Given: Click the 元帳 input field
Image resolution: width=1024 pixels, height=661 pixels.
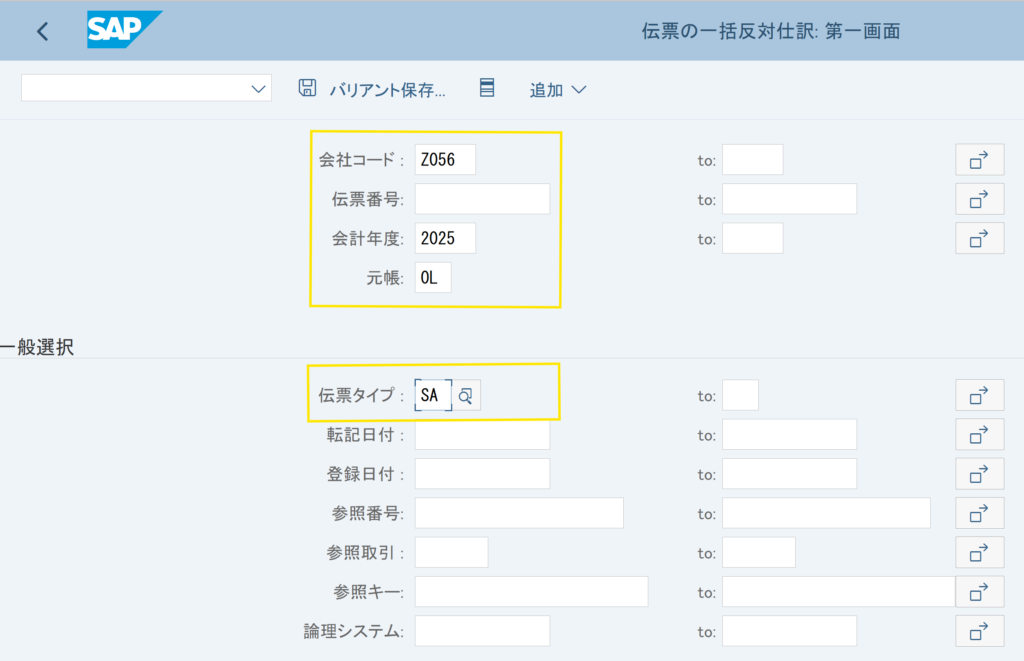Looking at the screenshot, I should point(433,278).
